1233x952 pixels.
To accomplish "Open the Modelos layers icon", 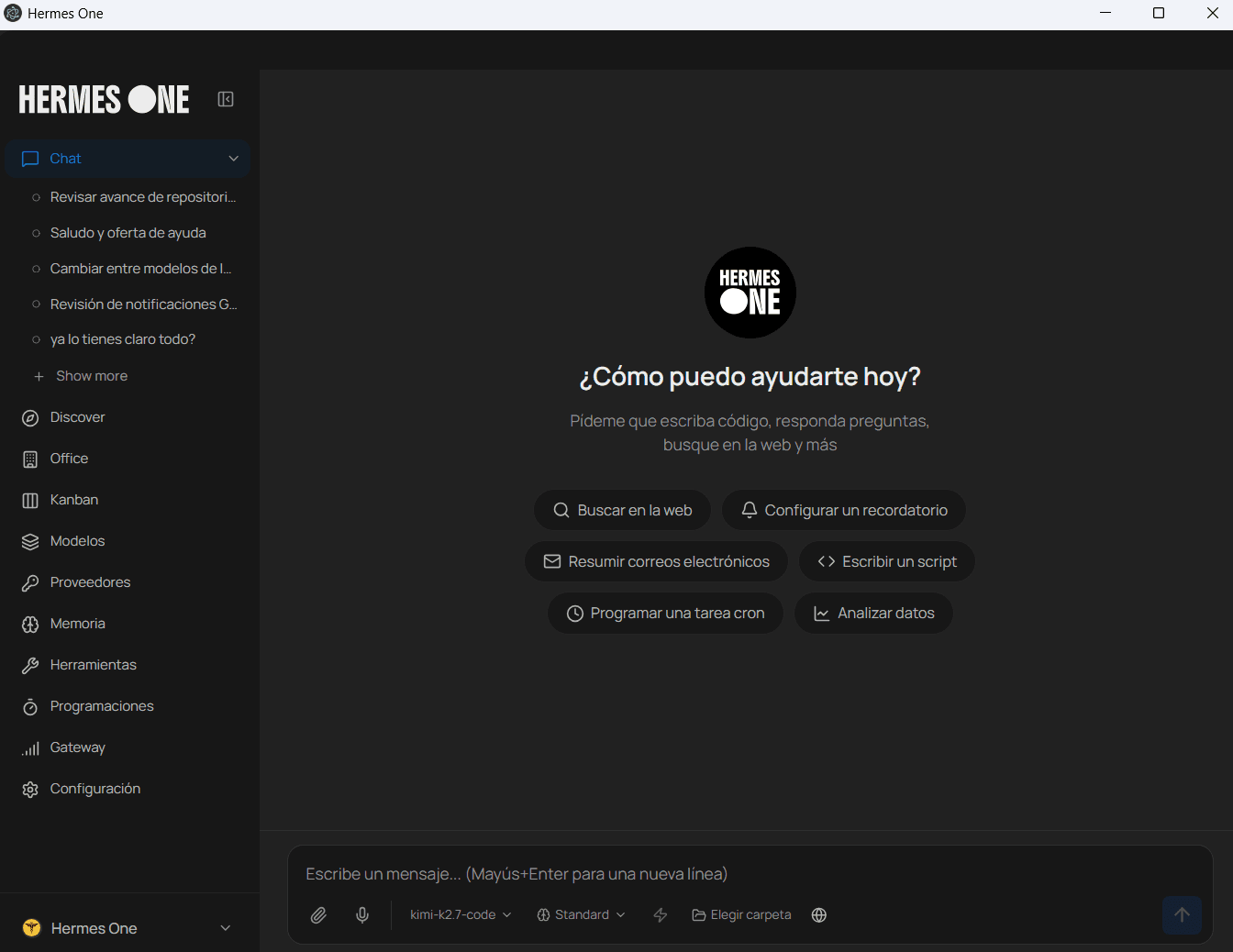I will click(x=30, y=542).
